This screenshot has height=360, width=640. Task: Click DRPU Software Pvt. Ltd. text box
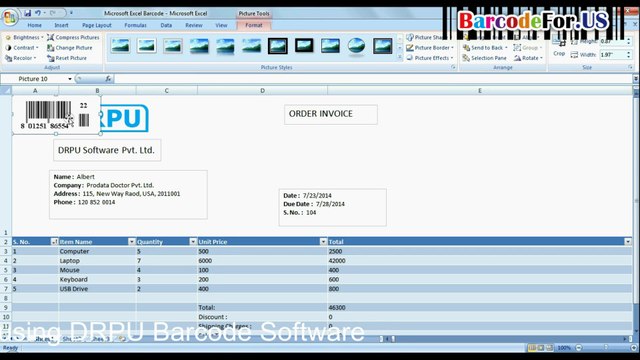point(107,150)
